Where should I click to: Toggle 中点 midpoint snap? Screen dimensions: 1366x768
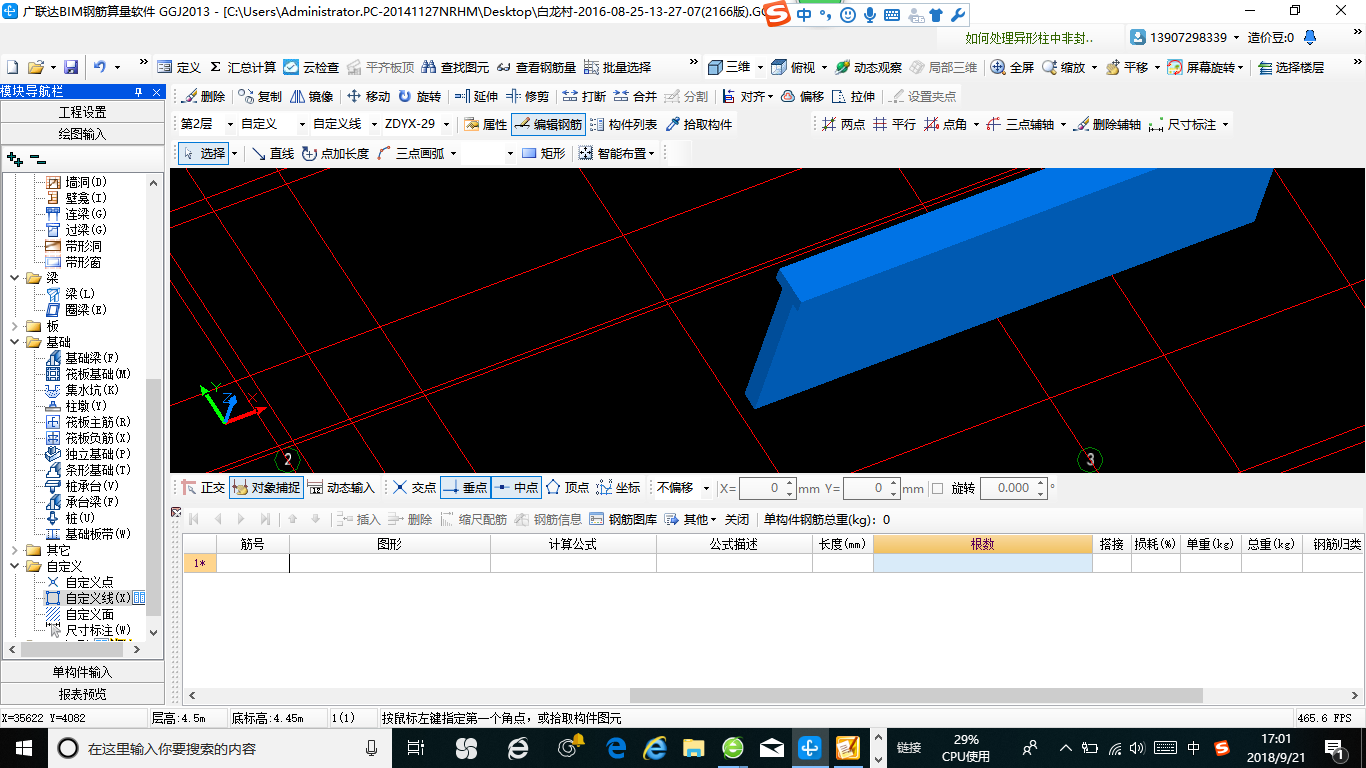click(x=517, y=488)
